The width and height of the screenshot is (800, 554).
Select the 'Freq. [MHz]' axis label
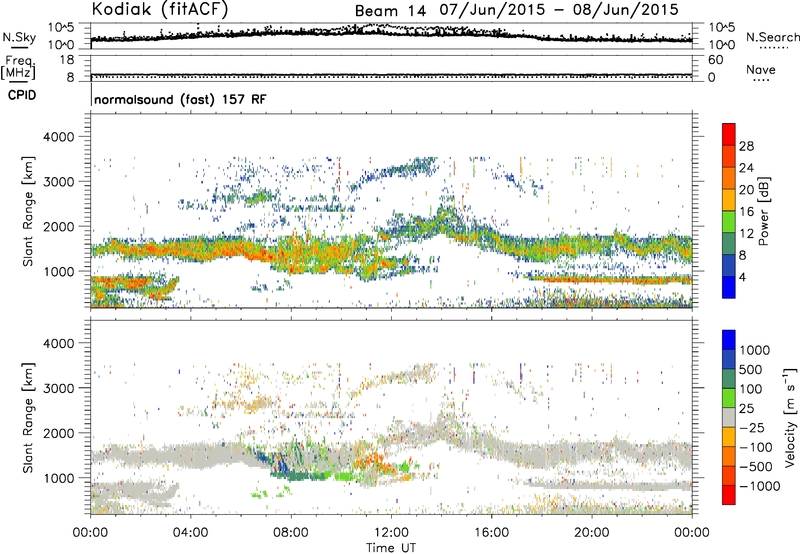point(20,68)
